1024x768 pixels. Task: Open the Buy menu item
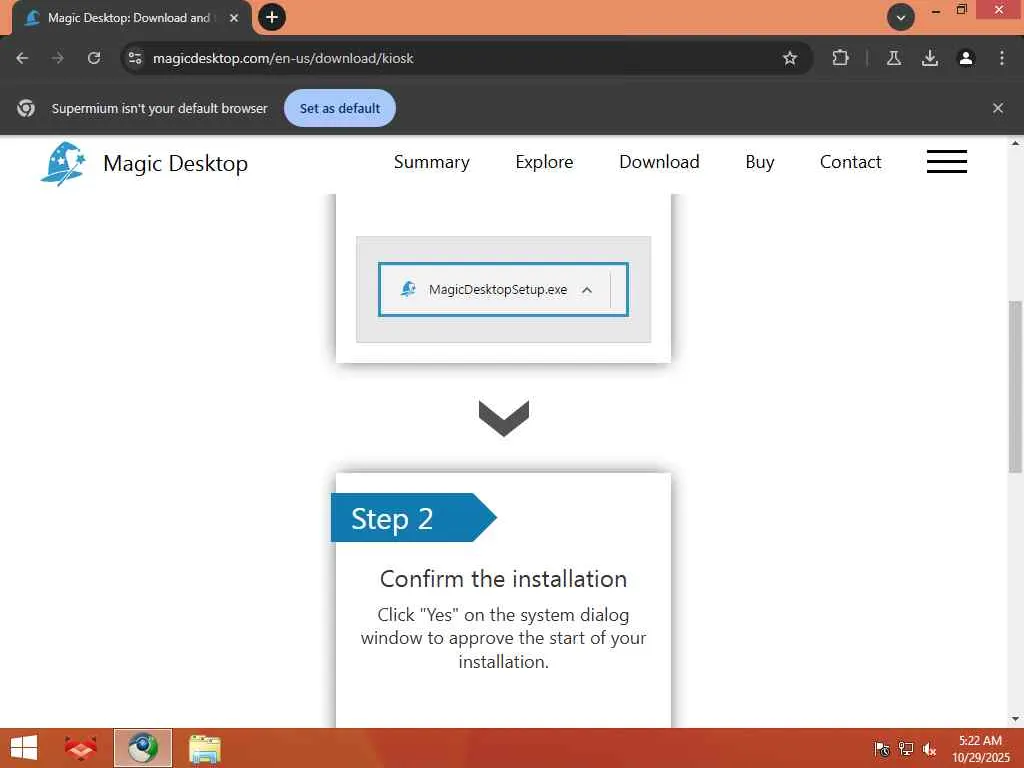760,162
